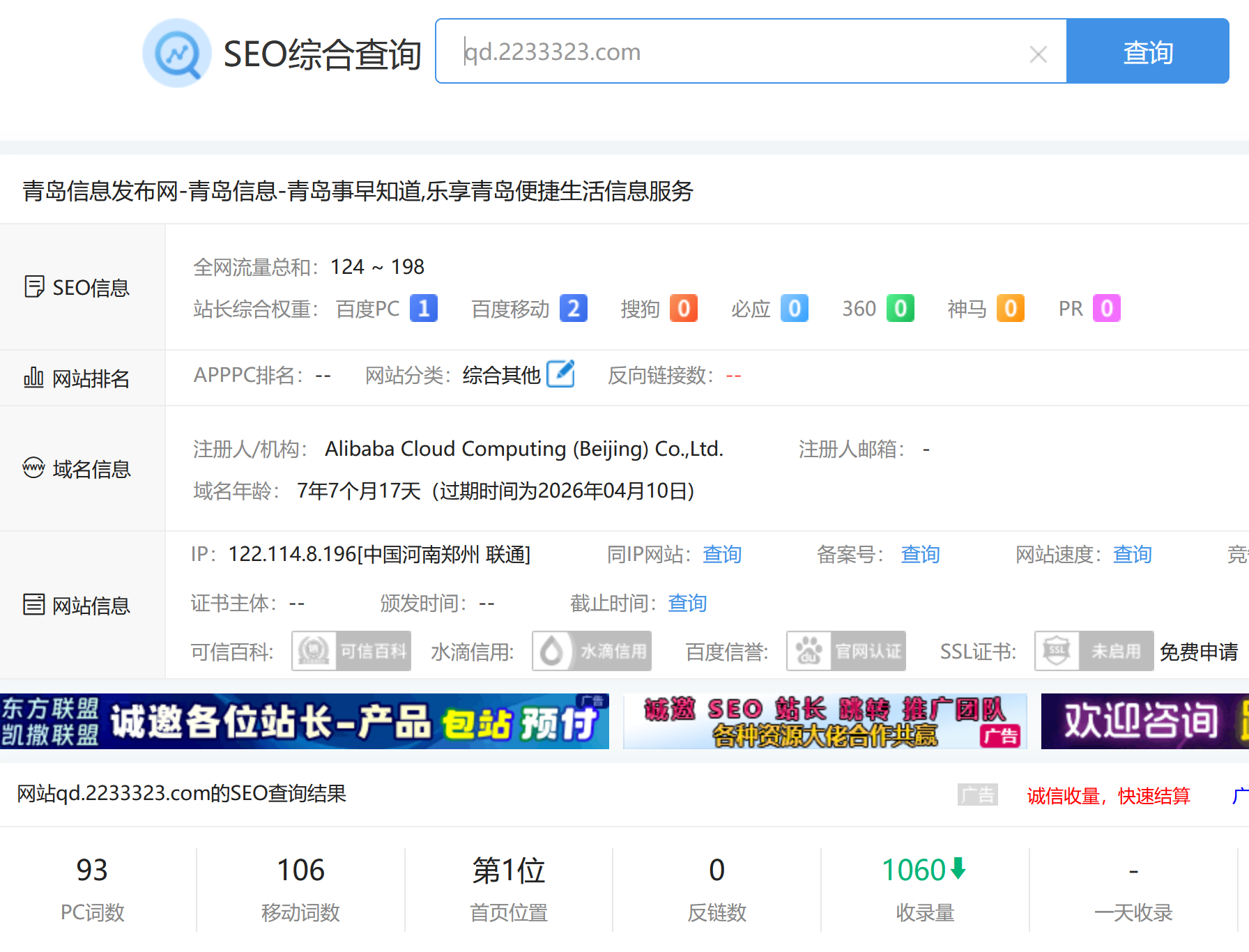Check 网站速度 via its 查询 link

1132,554
